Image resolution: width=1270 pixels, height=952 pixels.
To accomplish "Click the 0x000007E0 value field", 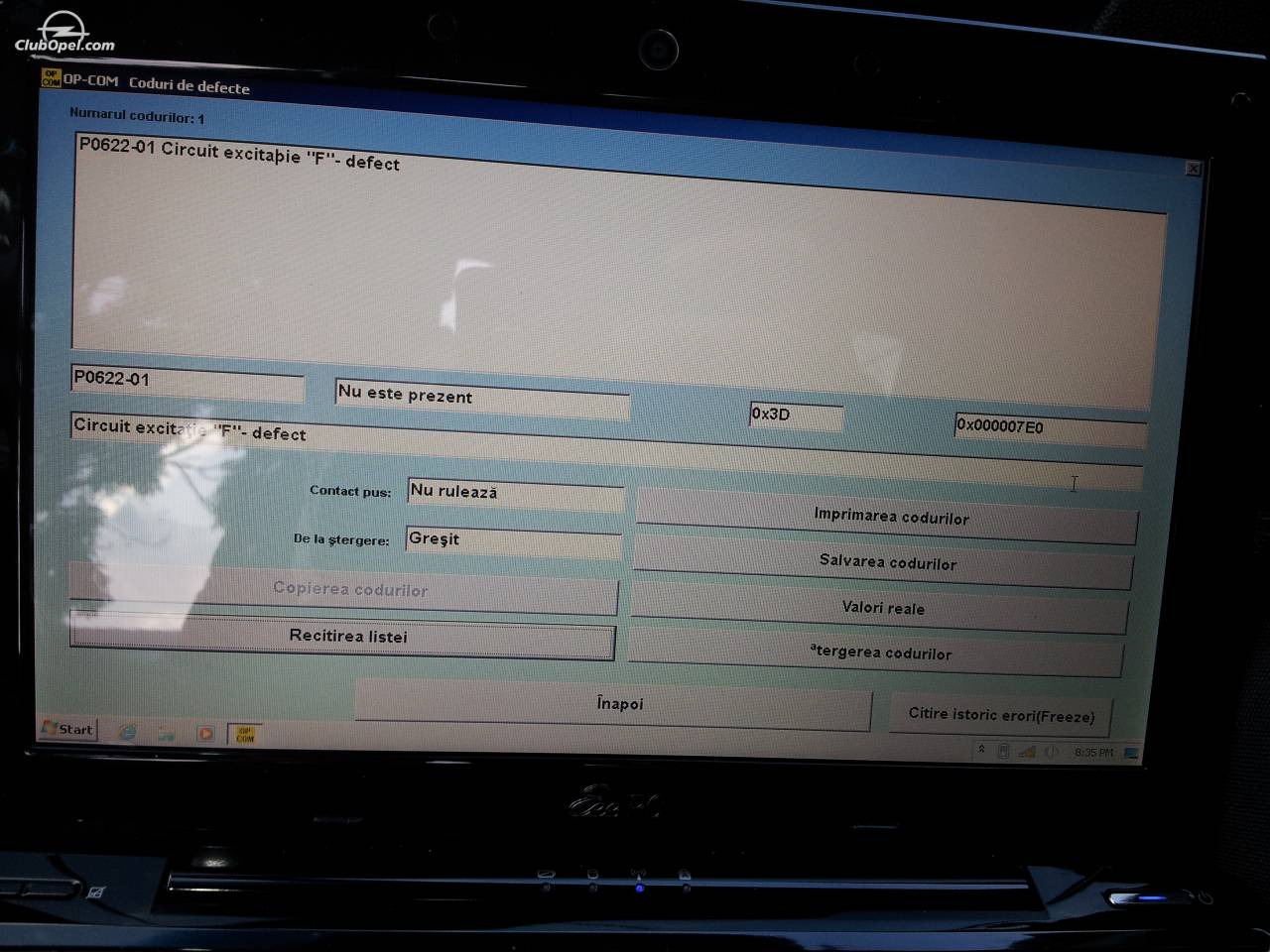I will 1050,428.
